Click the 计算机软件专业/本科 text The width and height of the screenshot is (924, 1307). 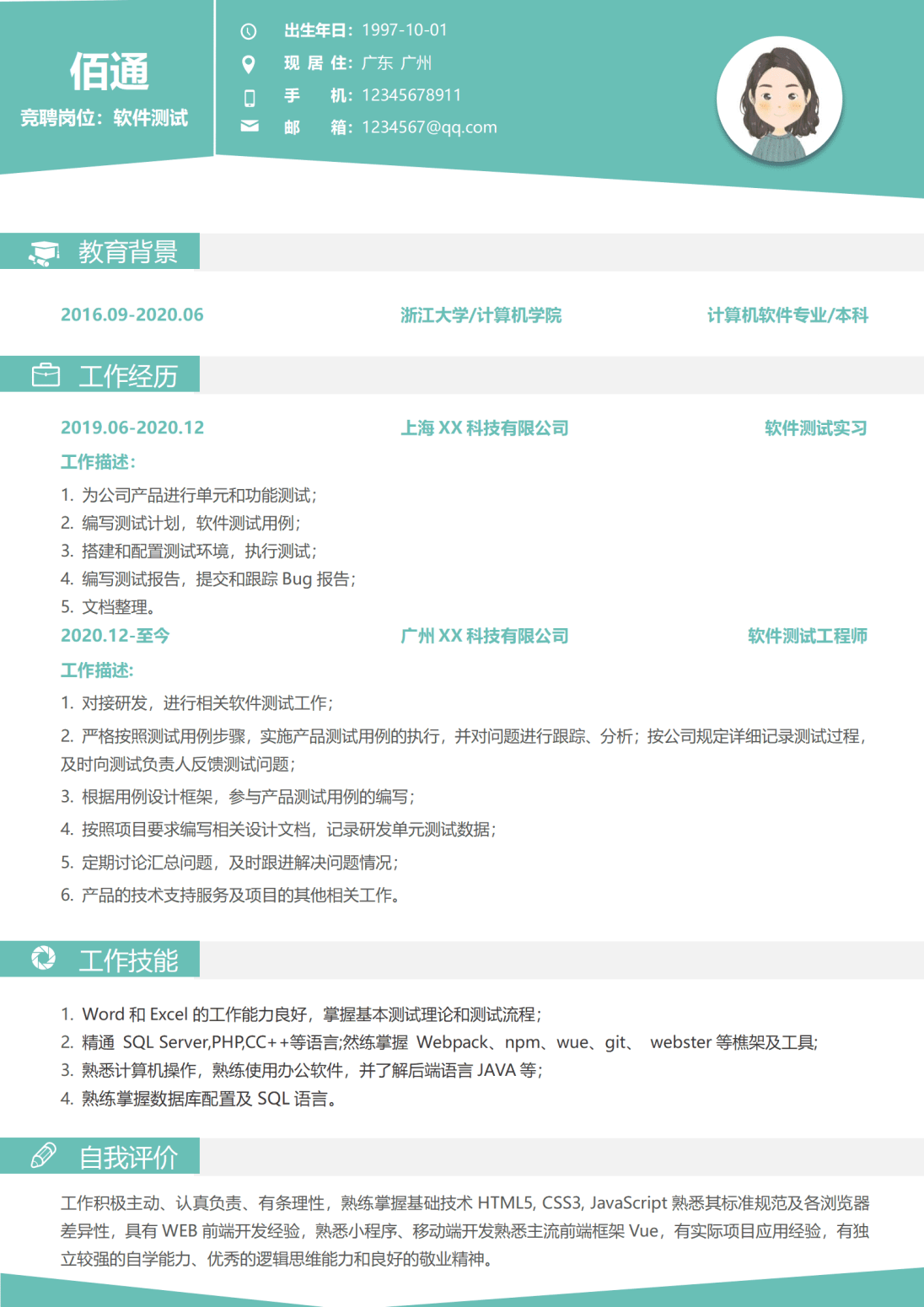click(787, 315)
